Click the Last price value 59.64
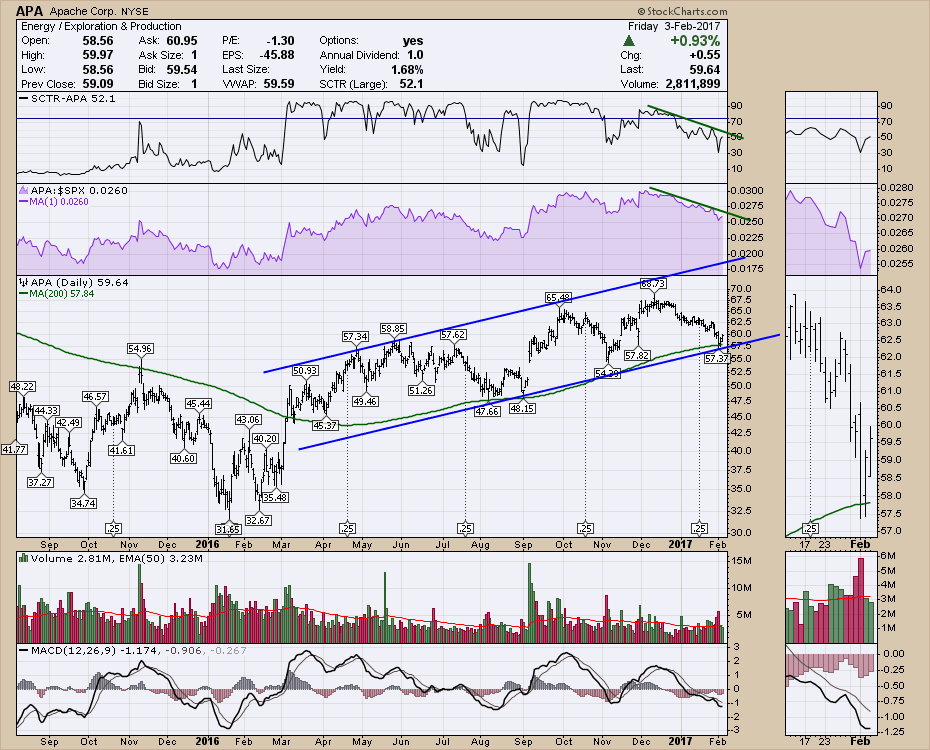 tap(704, 69)
